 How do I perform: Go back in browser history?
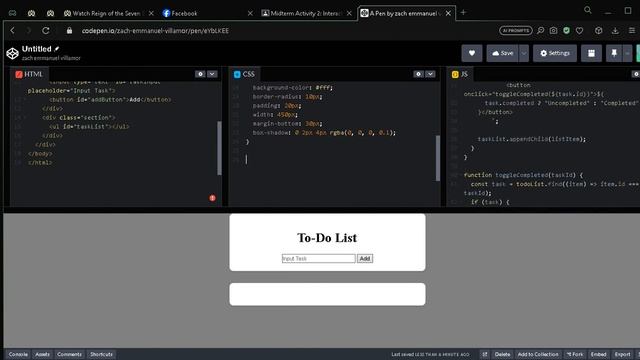click(x=13, y=31)
